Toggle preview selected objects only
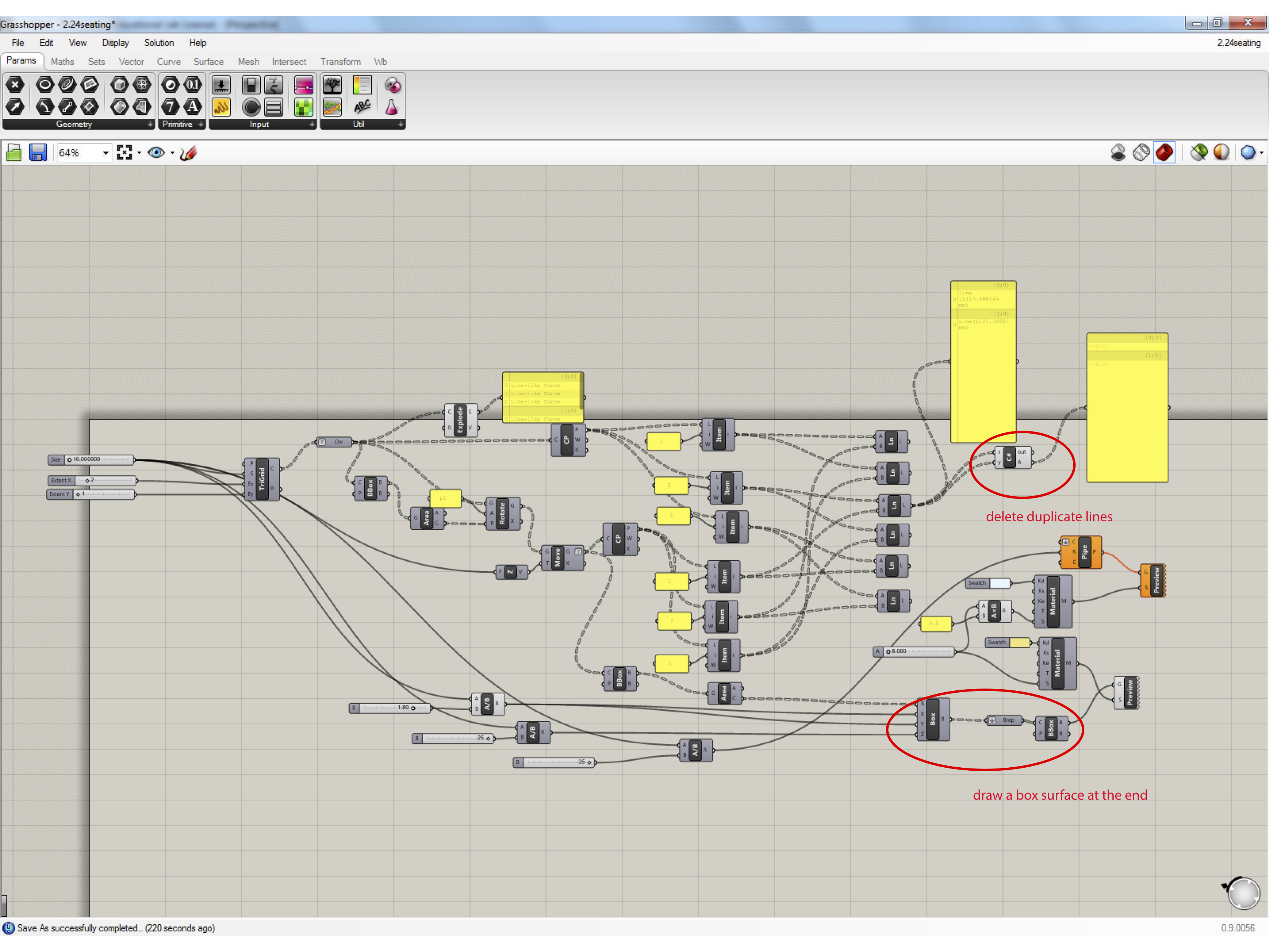The height and width of the screenshot is (952, 1269). pyautogui.click(x=1199, y=153)
